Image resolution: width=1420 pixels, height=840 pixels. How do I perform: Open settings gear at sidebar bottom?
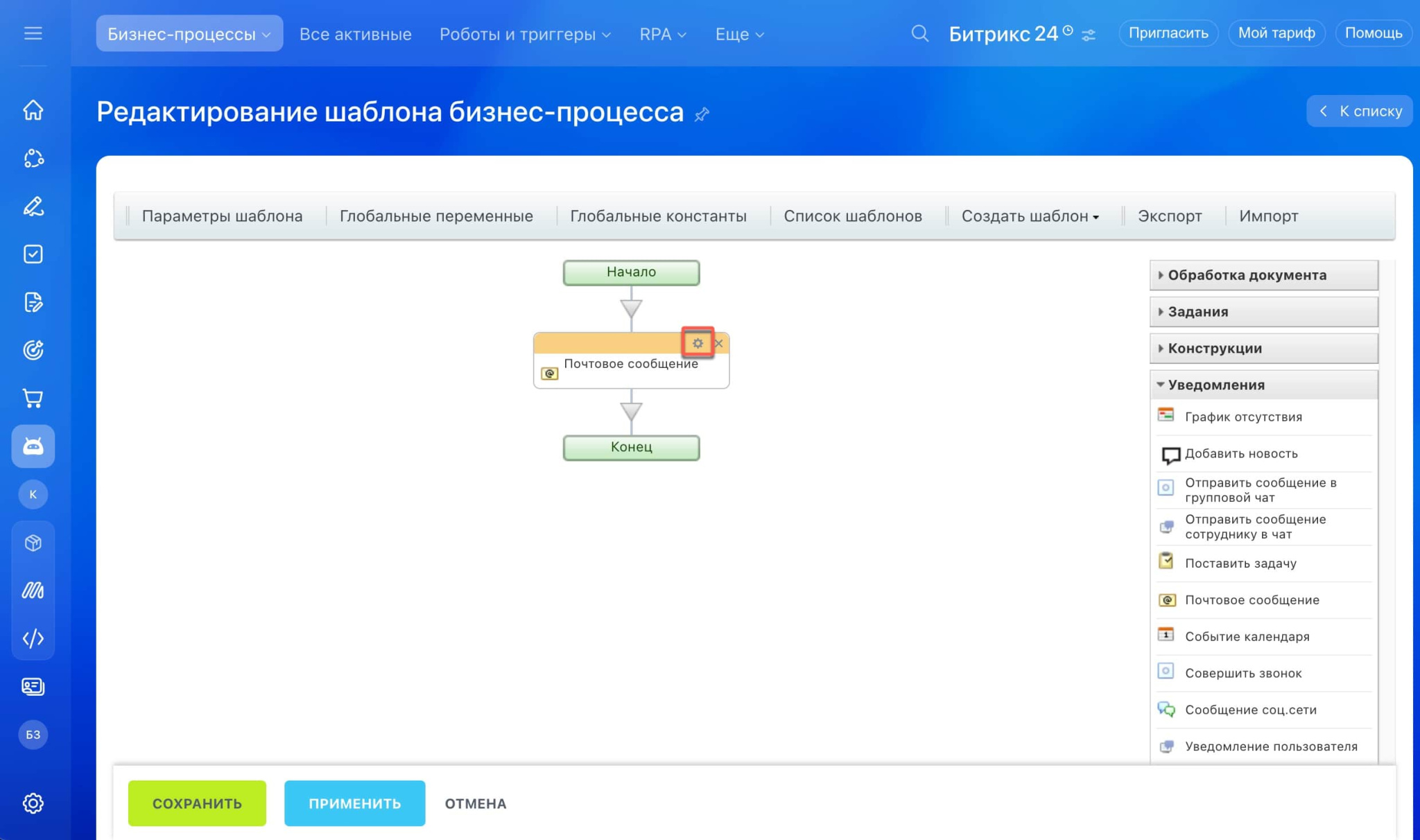click(33, 803)
